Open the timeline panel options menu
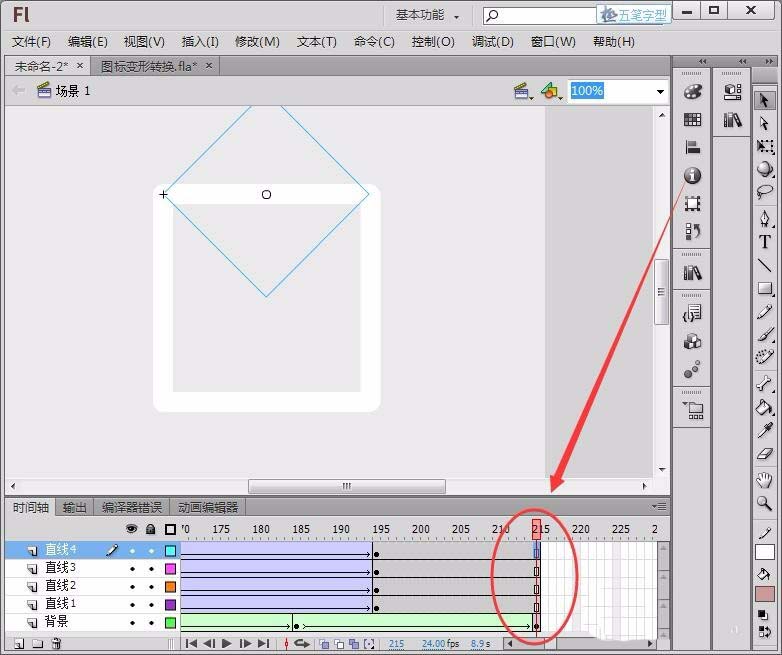Screen dimensions: 782x655 (x=659, y=507)
